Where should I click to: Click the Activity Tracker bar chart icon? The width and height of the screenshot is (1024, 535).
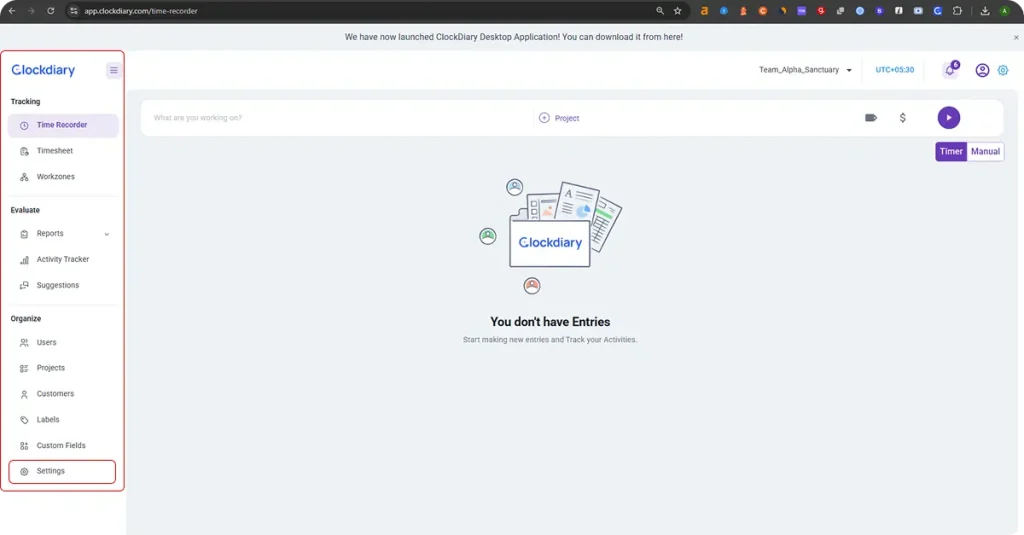(x=24, y=260)
